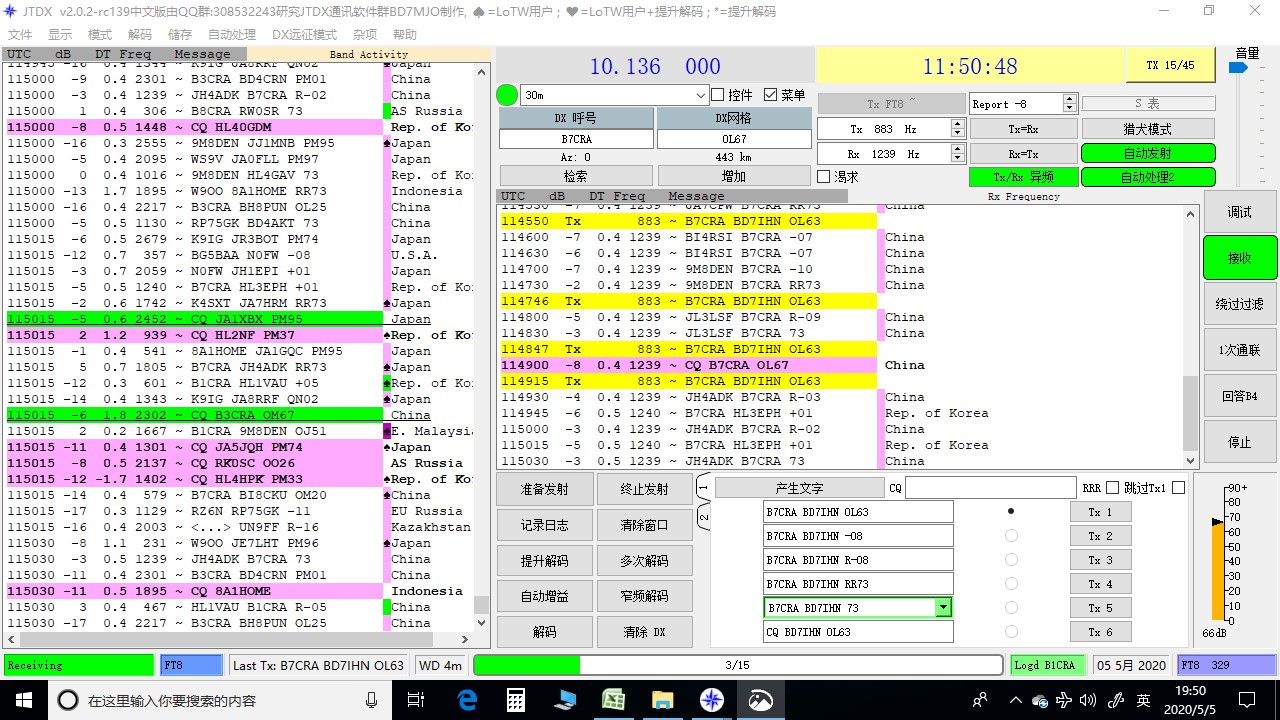This screenshot has height=720, width=1280.
Task: Open Task View on the taskbar
Action: pos(418,700)
